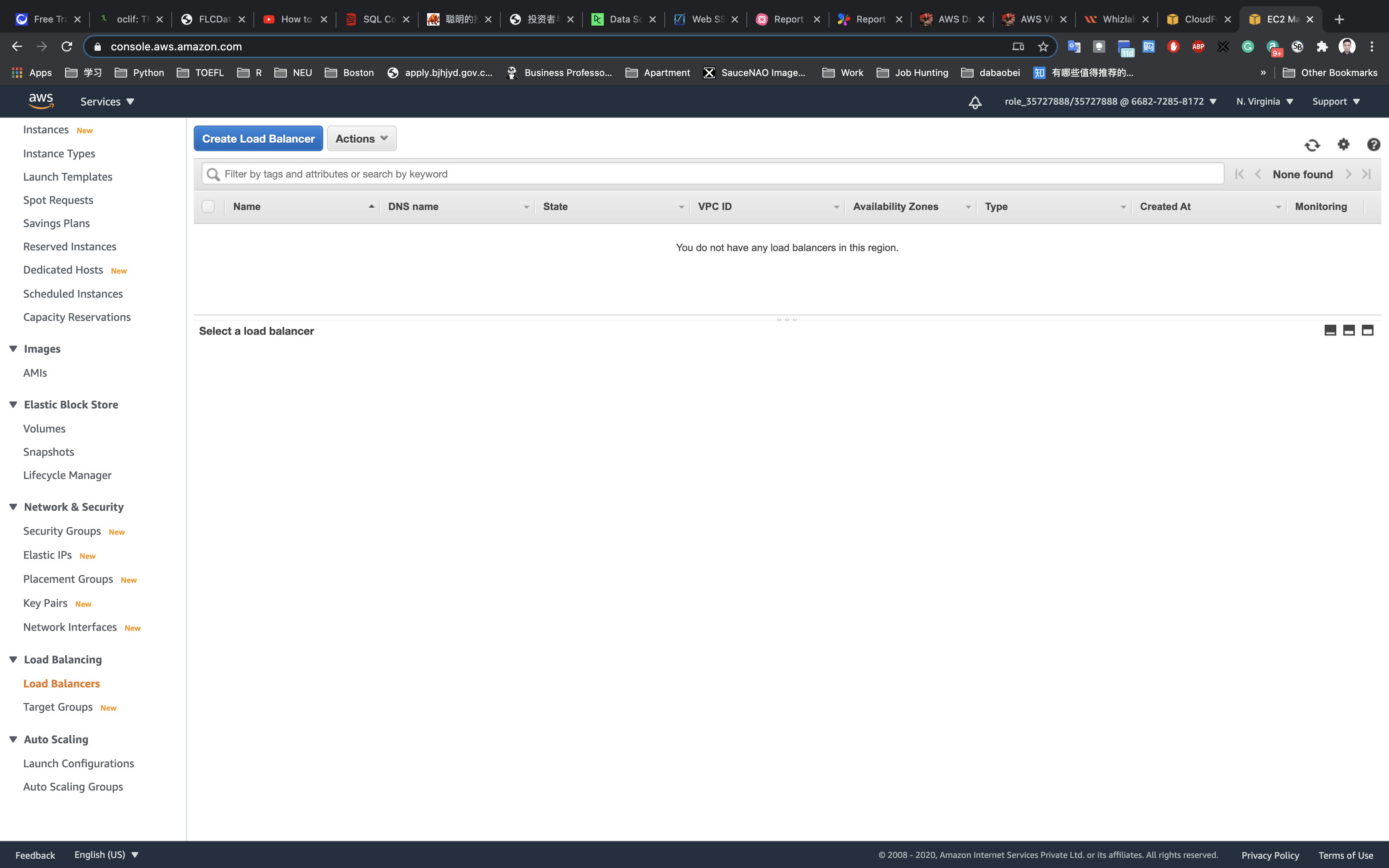Viewport: 1389px width, 868px height.
Task: Click Create Load Balancer button
Action: pyautogui.click(x=258, y=139)
